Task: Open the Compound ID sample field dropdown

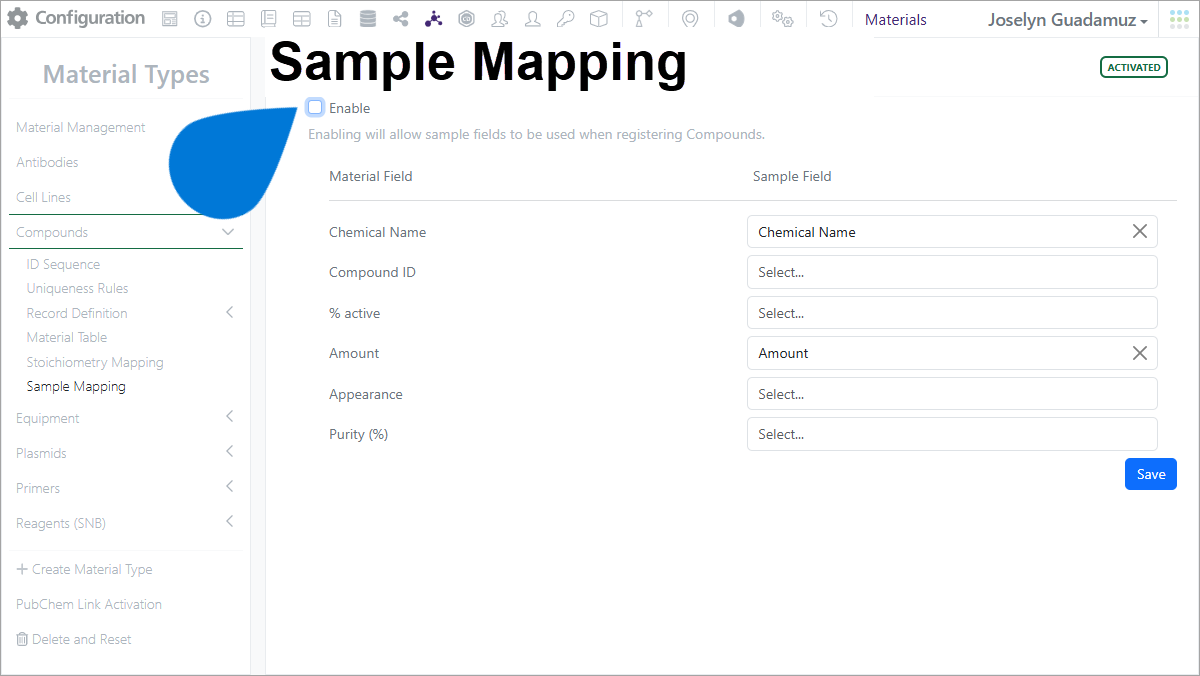Action: point(952,272)
